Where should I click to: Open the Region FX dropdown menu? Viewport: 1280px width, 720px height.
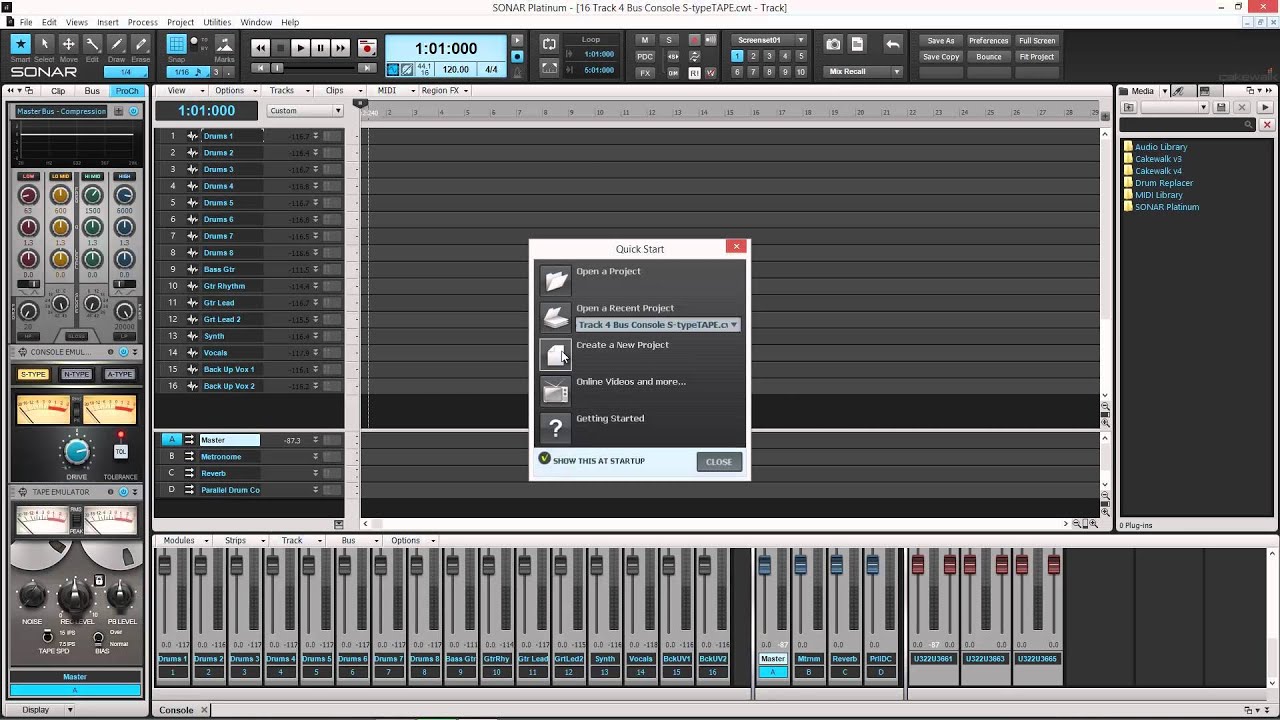[x=445, y=91]
